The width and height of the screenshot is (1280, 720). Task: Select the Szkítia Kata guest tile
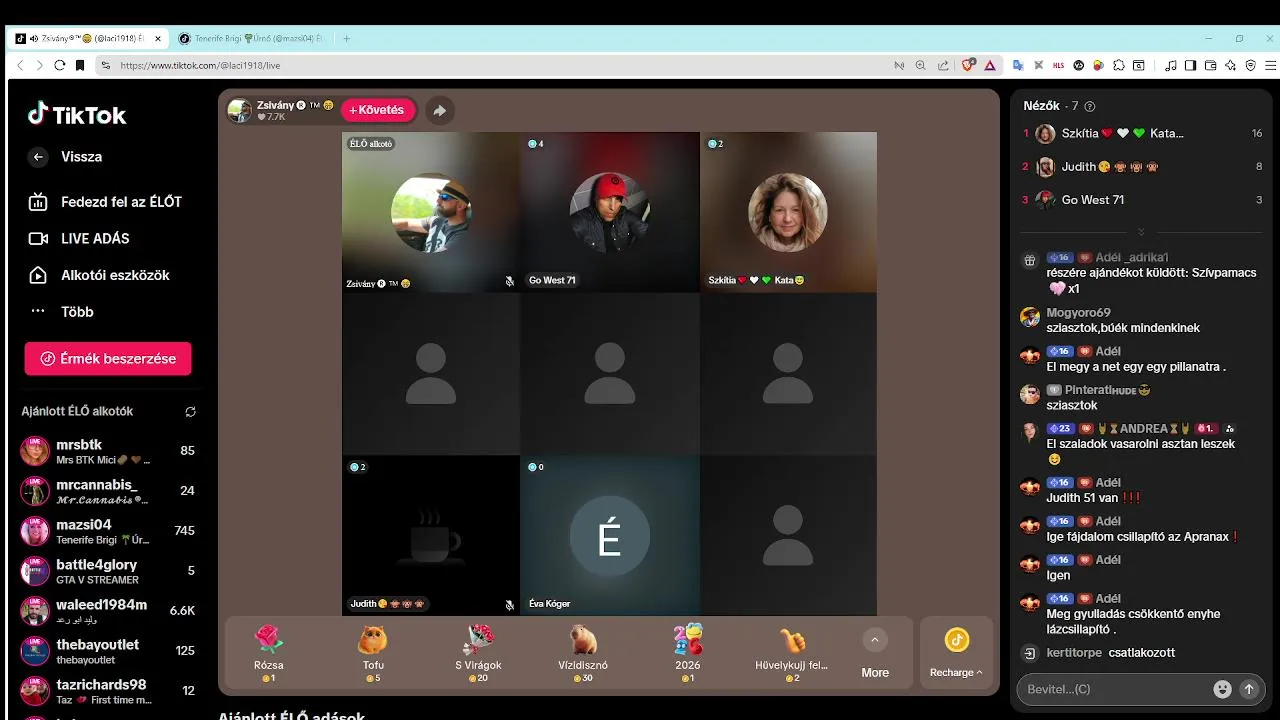[788, 212]
